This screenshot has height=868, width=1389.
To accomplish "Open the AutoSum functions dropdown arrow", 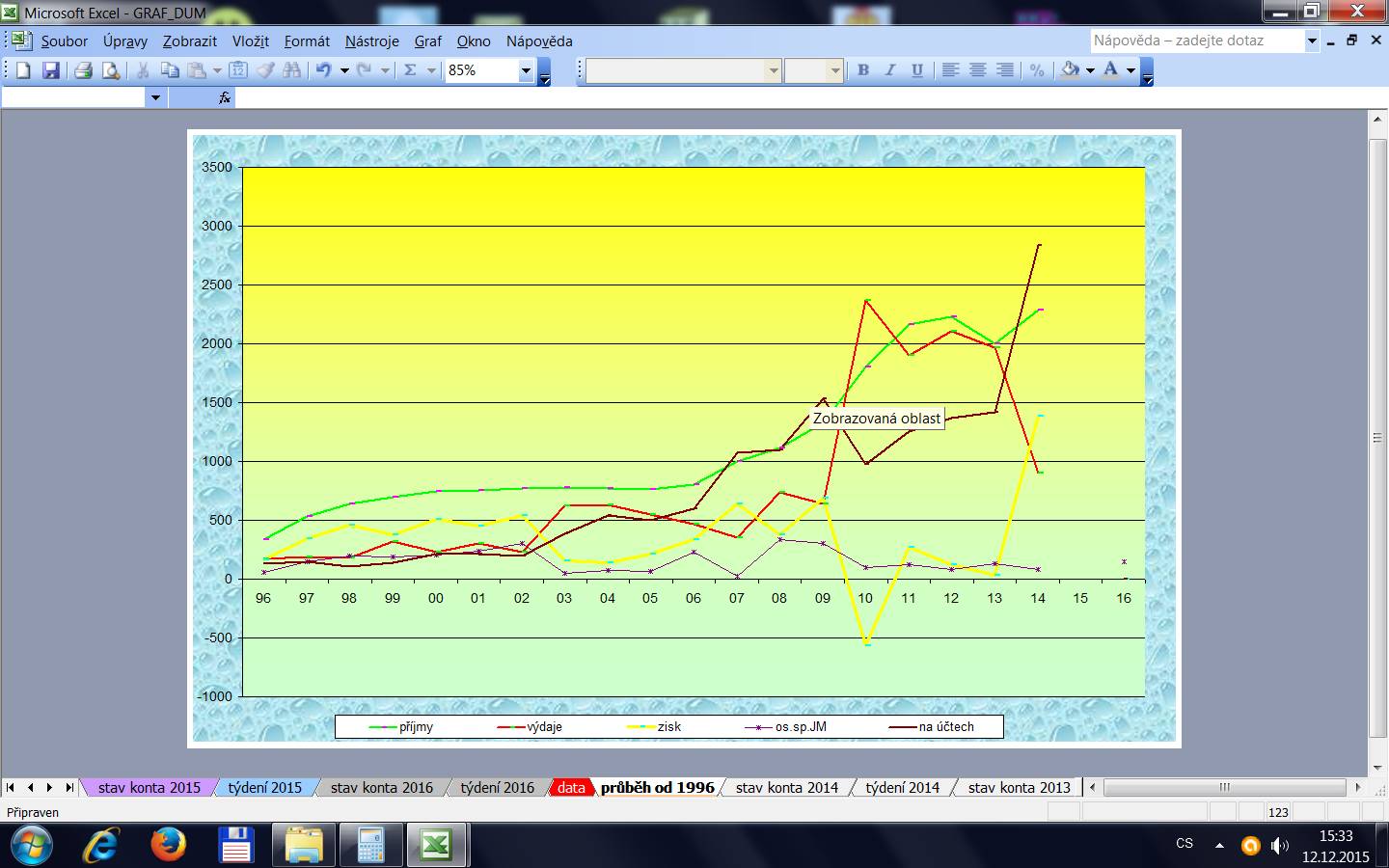I will [431, 70].
